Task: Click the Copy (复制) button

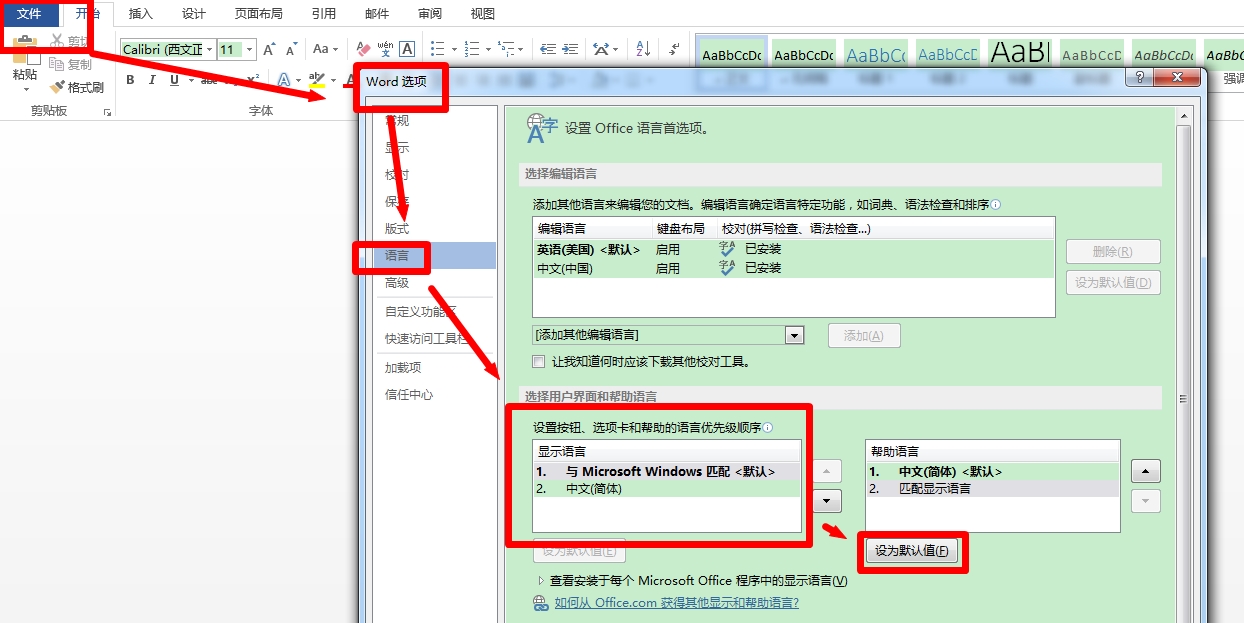Action: pyautogui.click(x=71, y=65)
